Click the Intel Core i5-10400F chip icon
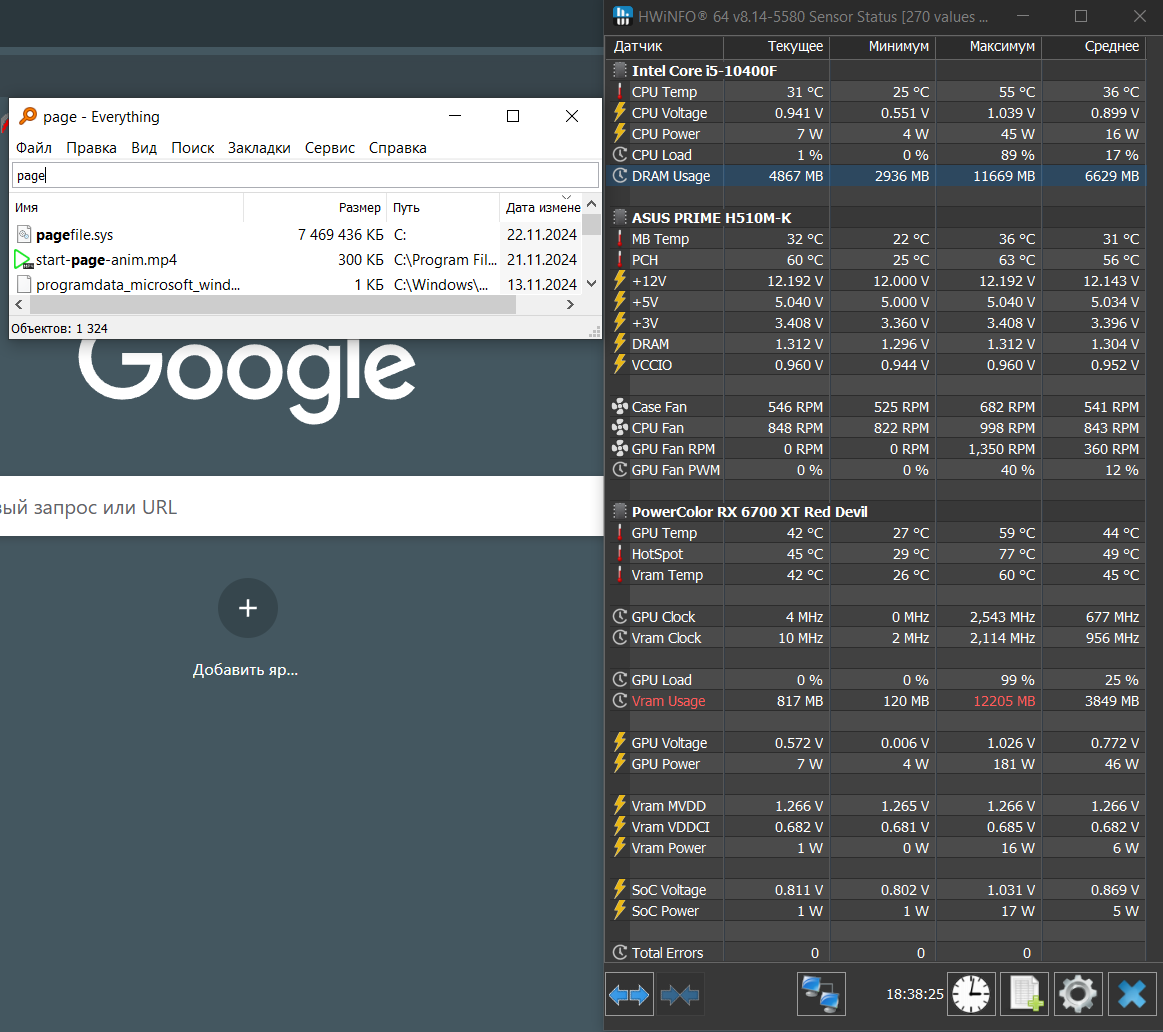Screen dimensions: 1163x1032 point(620,70)
